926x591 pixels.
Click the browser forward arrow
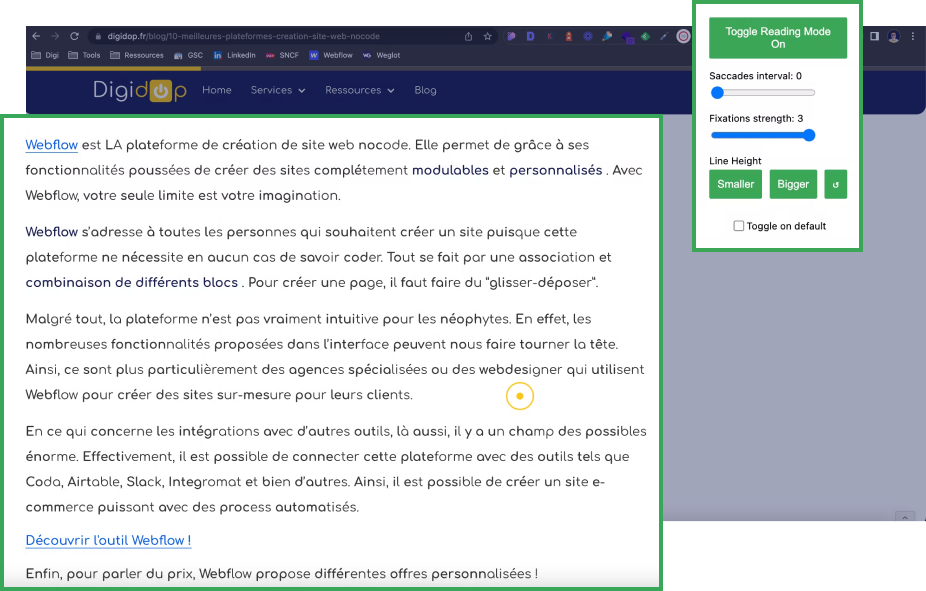point(55,36)
